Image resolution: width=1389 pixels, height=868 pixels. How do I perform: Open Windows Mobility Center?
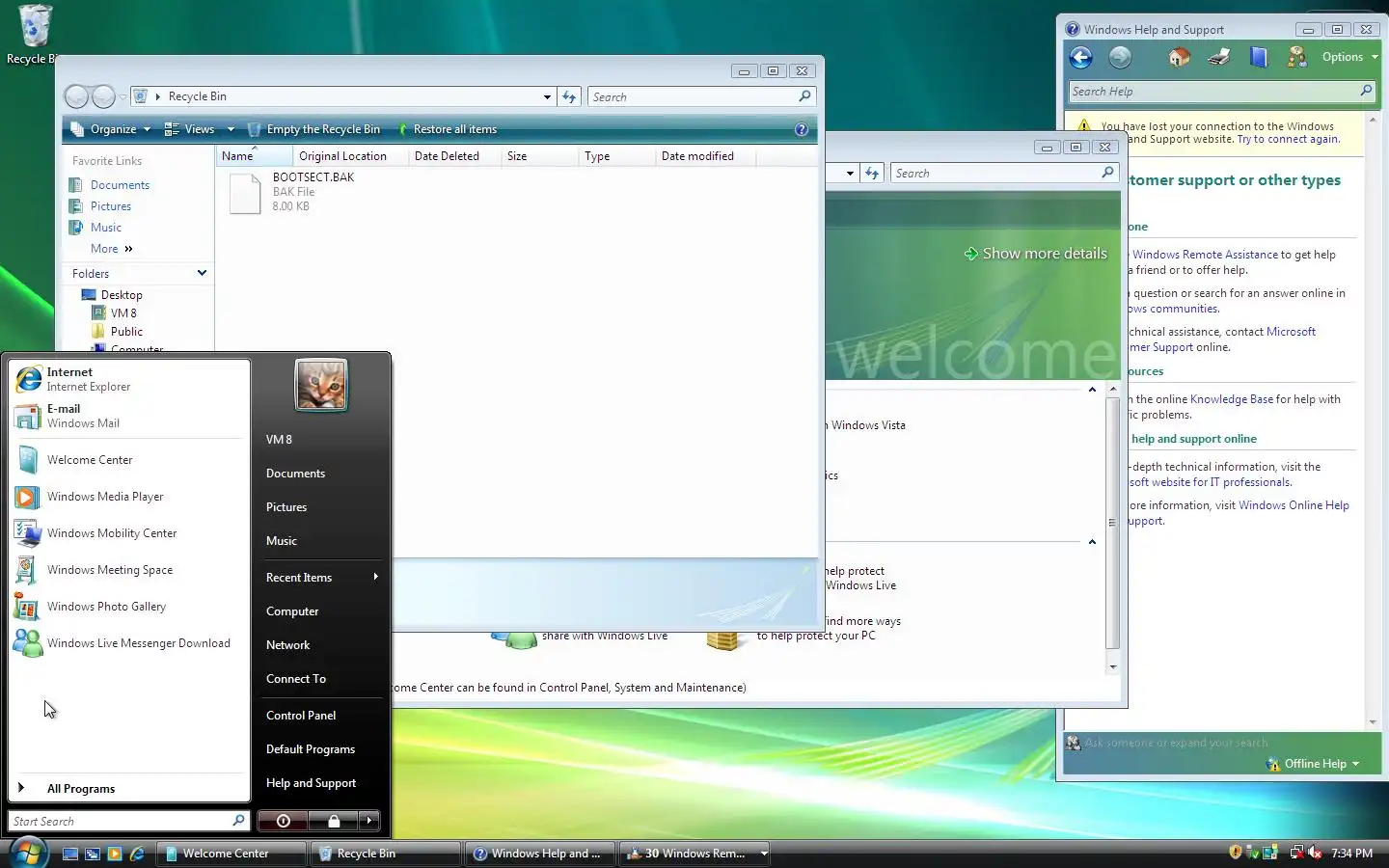pos(129,533)
